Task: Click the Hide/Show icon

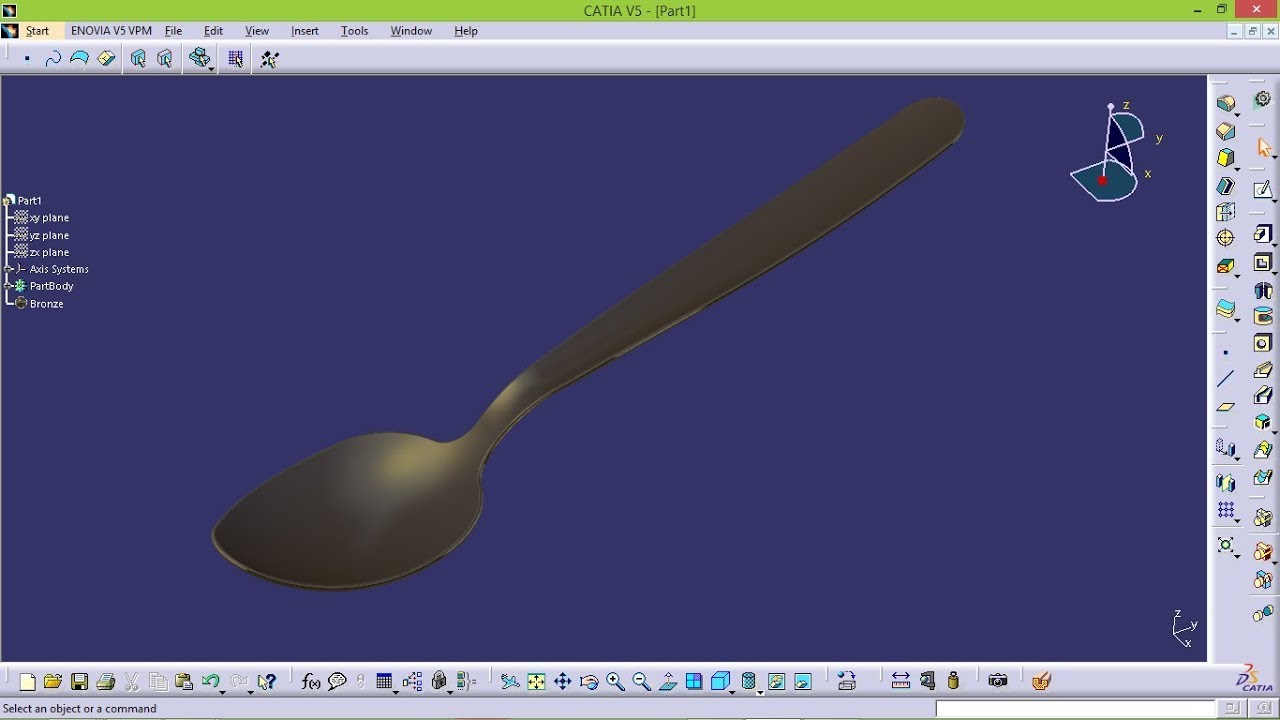Action: [775, 682]
